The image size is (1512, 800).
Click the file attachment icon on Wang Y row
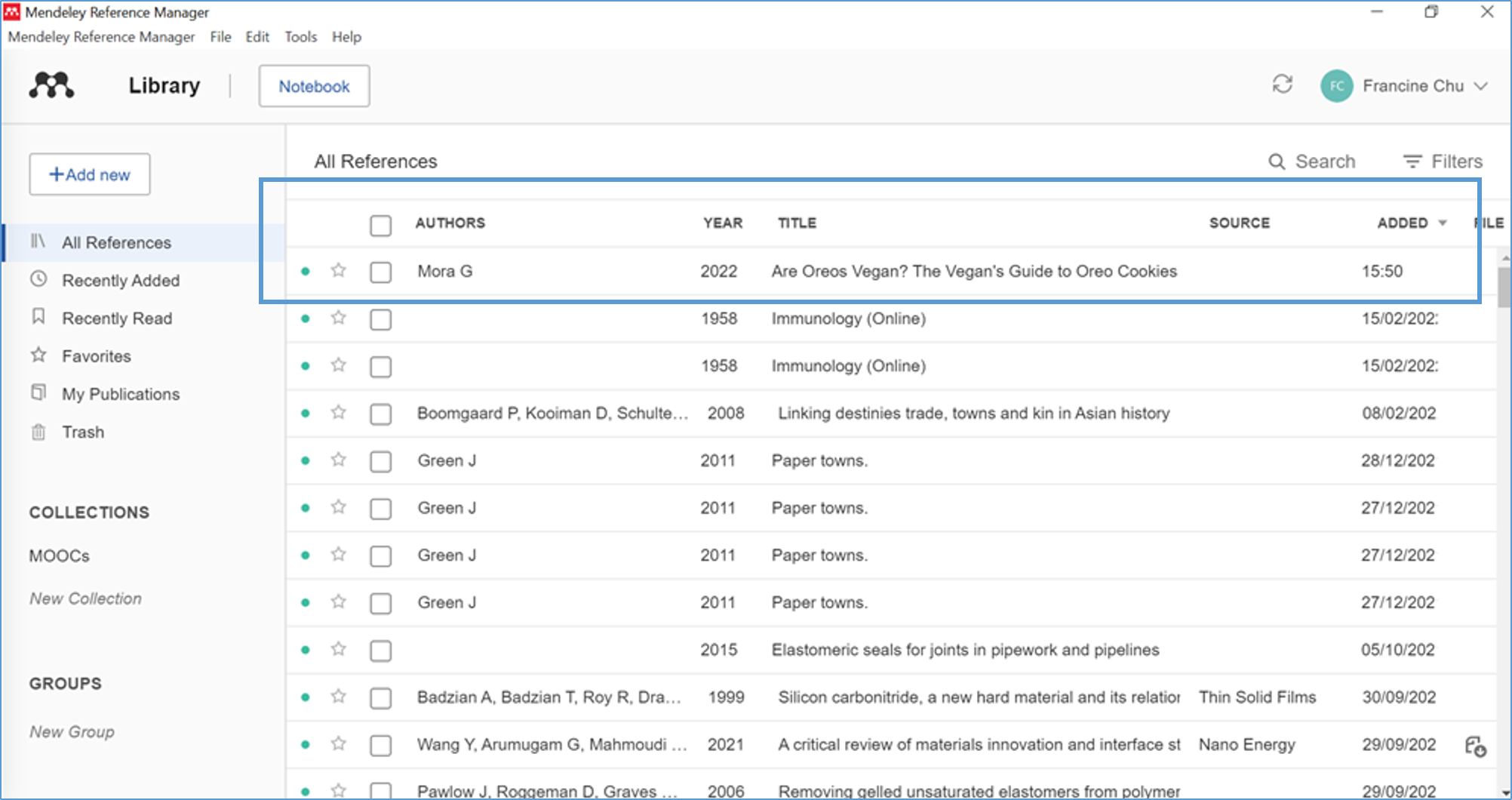tap(1477, 745)
